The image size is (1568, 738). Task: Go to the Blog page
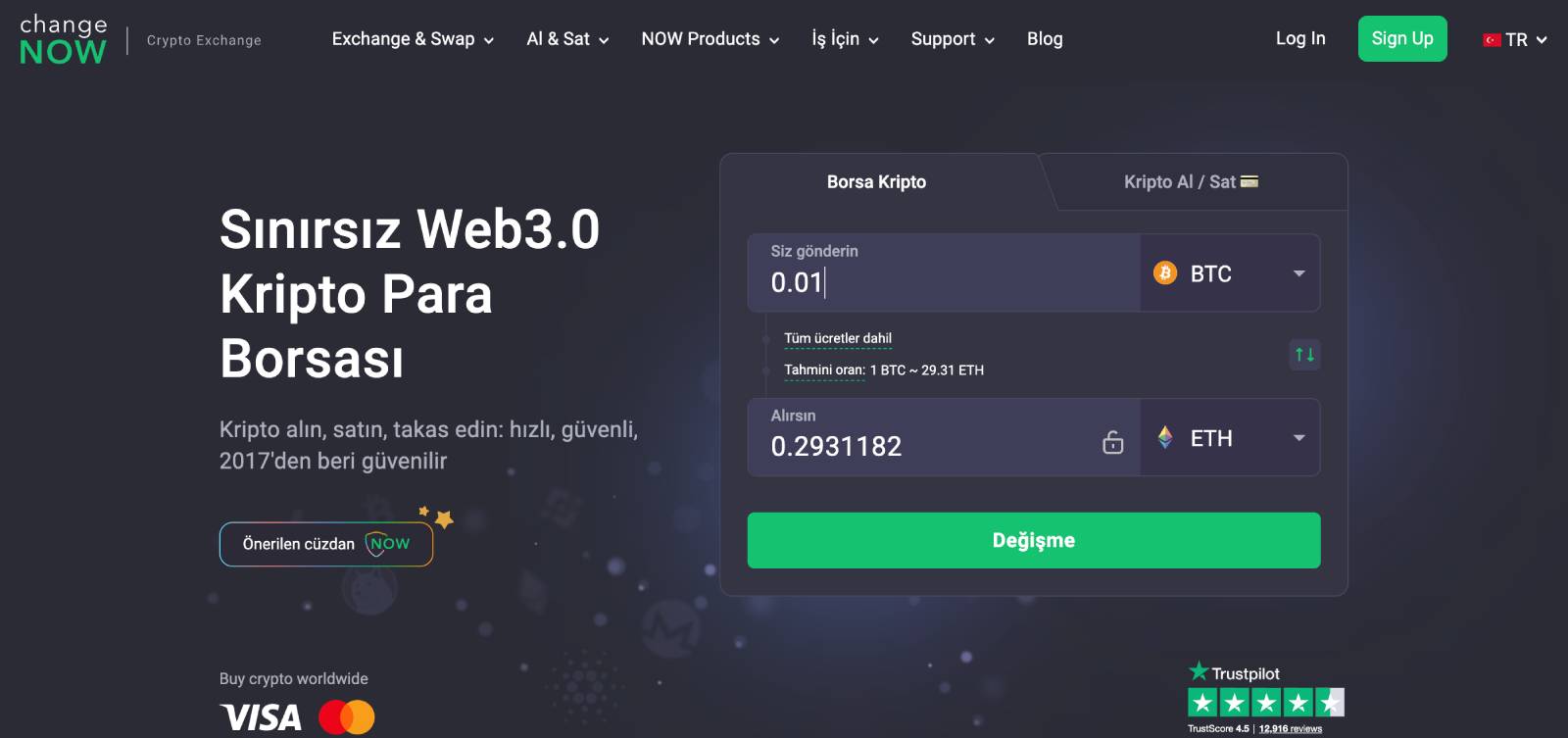point(1045,39)
